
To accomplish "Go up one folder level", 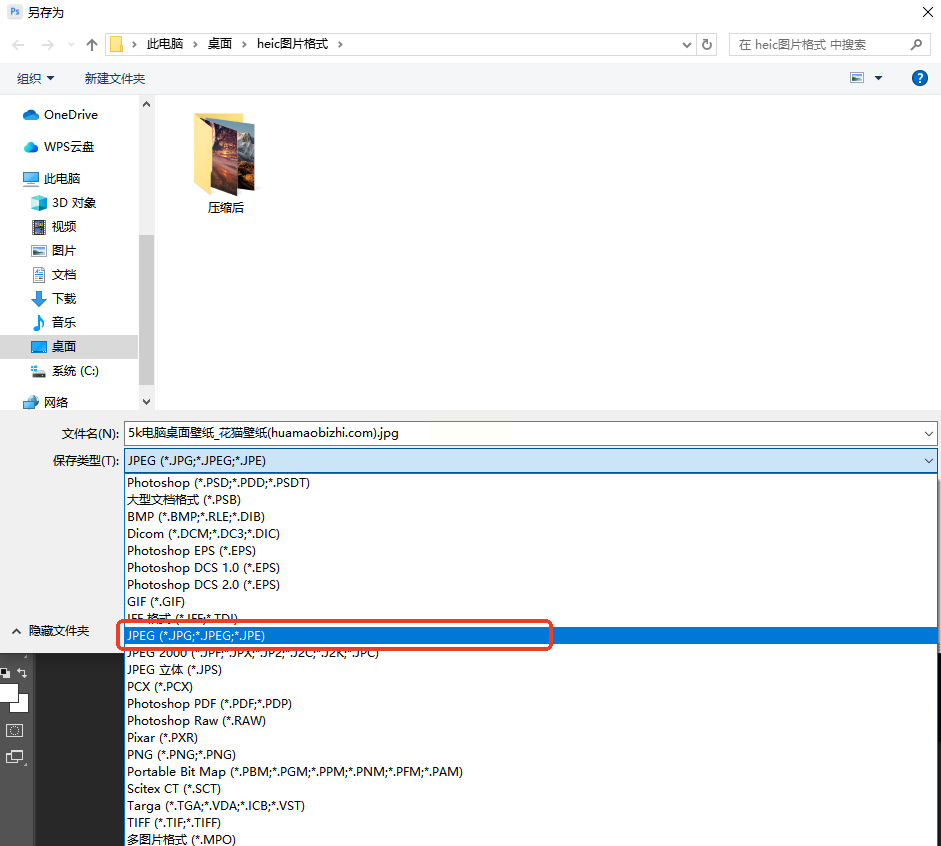I will click(x=92, y=45).
